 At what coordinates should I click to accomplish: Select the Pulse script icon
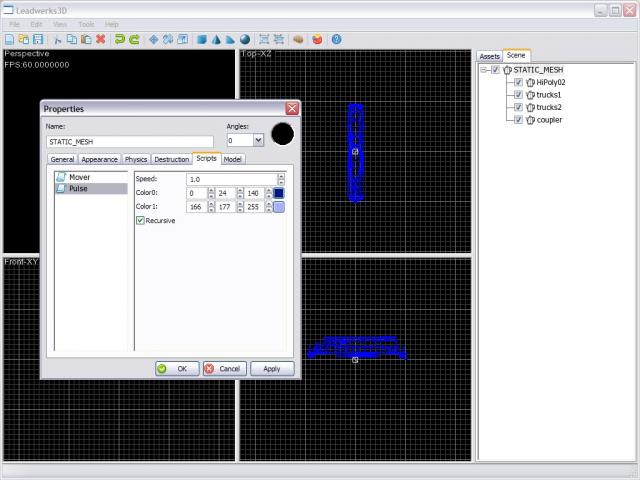click(61, 188)
